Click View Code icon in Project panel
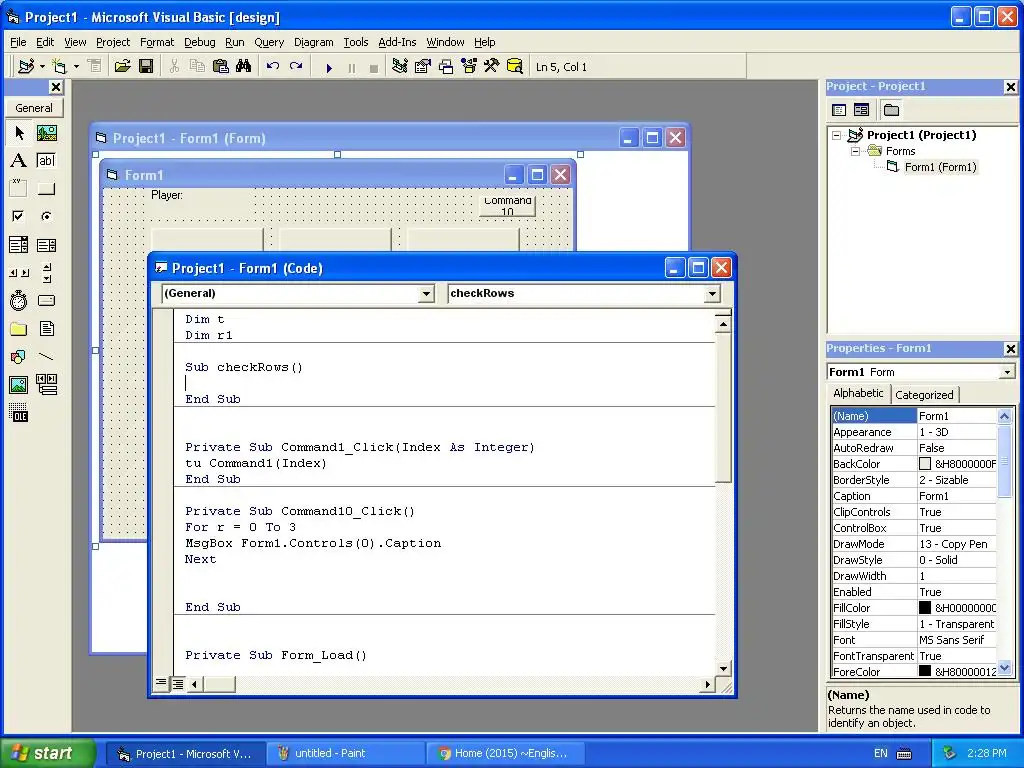This screenshot has width=1024, height=768. pos(839,110)
